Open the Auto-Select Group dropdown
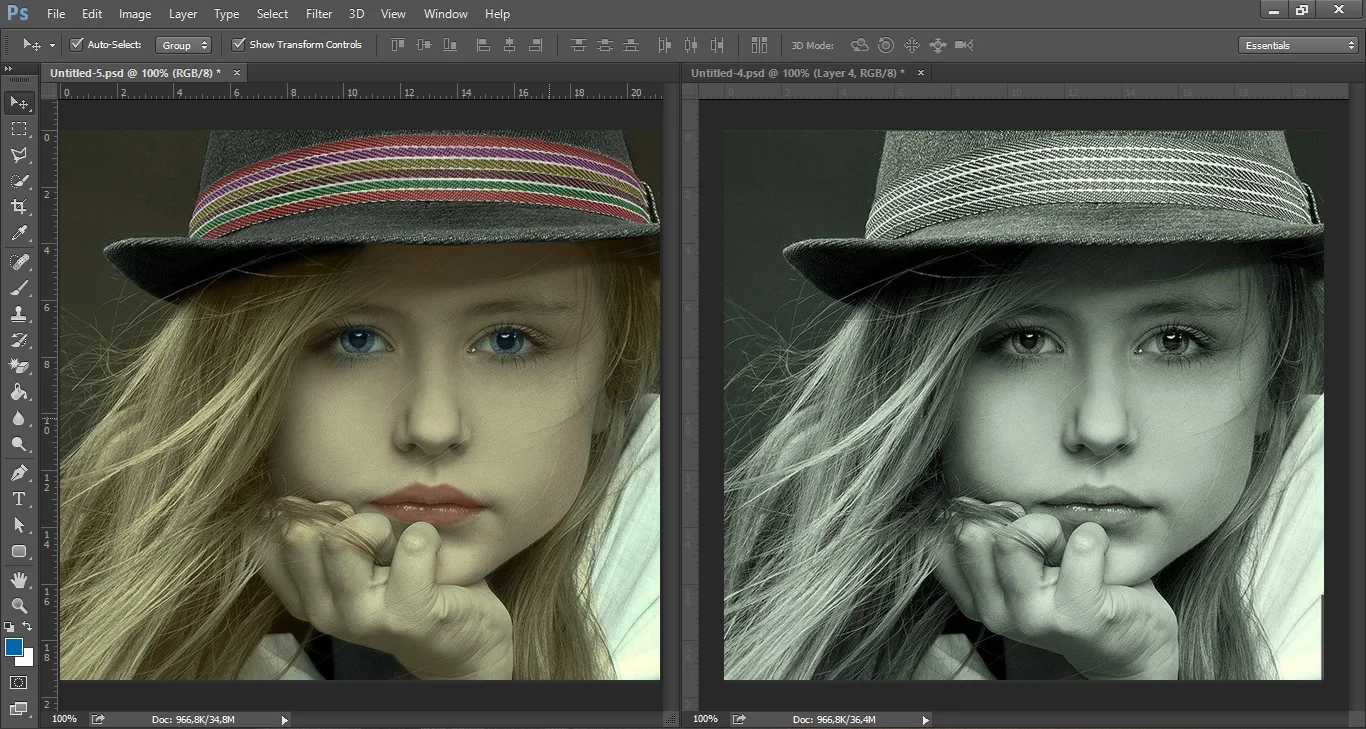This screenshot has height=729, width=1366. (x=184, y=45)
